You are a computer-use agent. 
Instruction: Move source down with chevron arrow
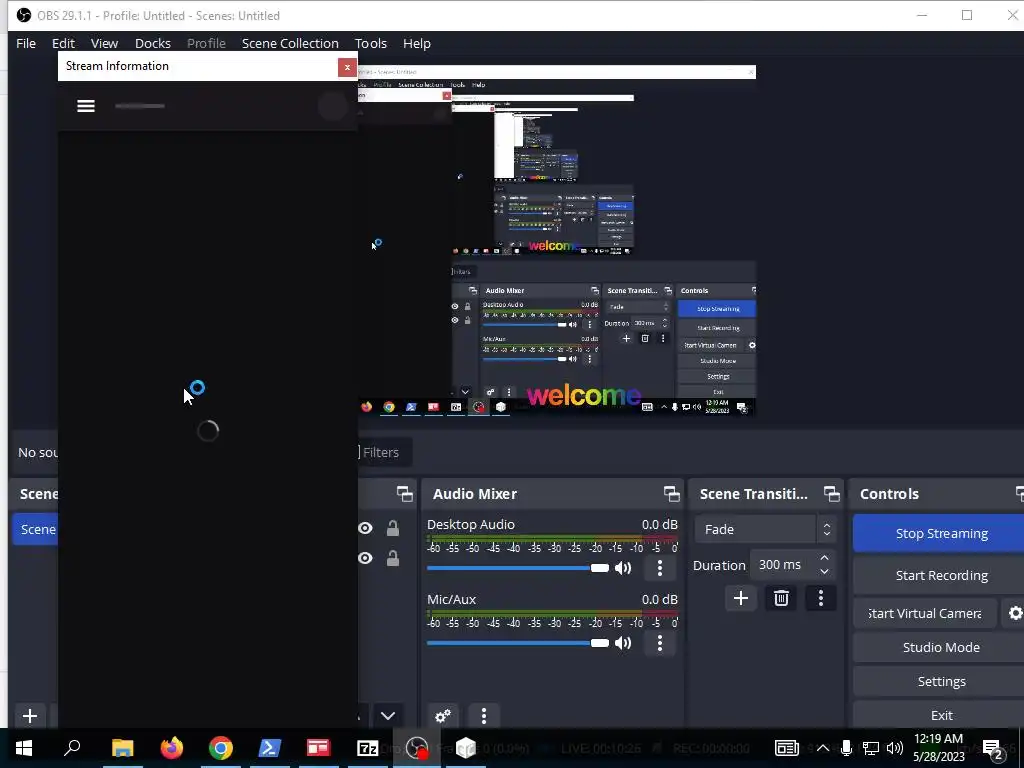388,716
